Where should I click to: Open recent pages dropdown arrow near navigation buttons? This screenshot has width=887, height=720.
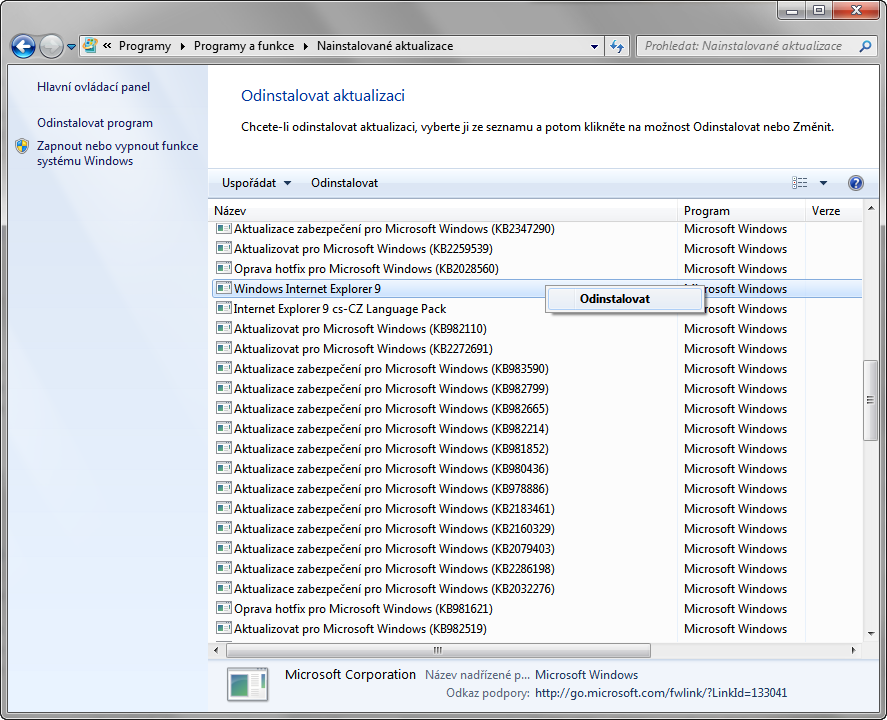point(71,47)
